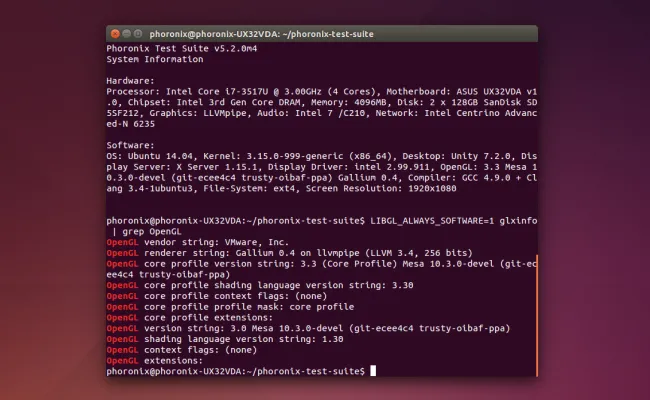
Task: Click 'OpenGL shading language version string: 1.30'
Action: pos(225,339)
